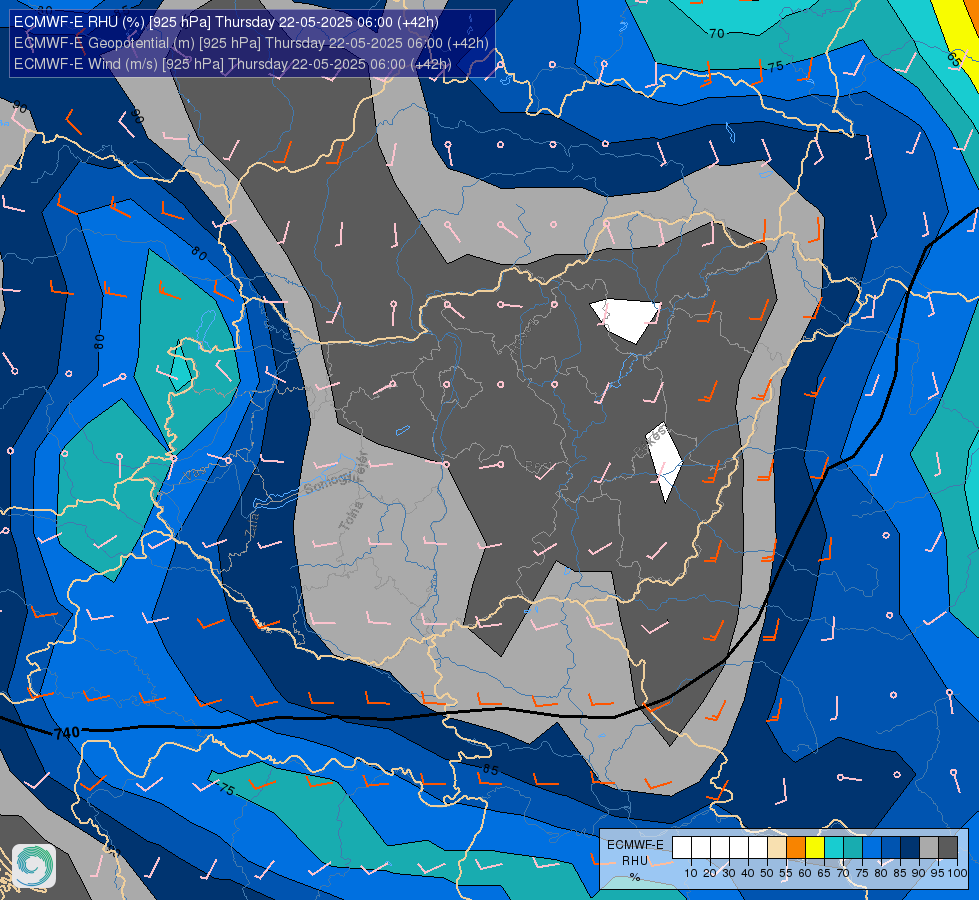
Task: Click the legend tick label '55'
Action: 786,873
